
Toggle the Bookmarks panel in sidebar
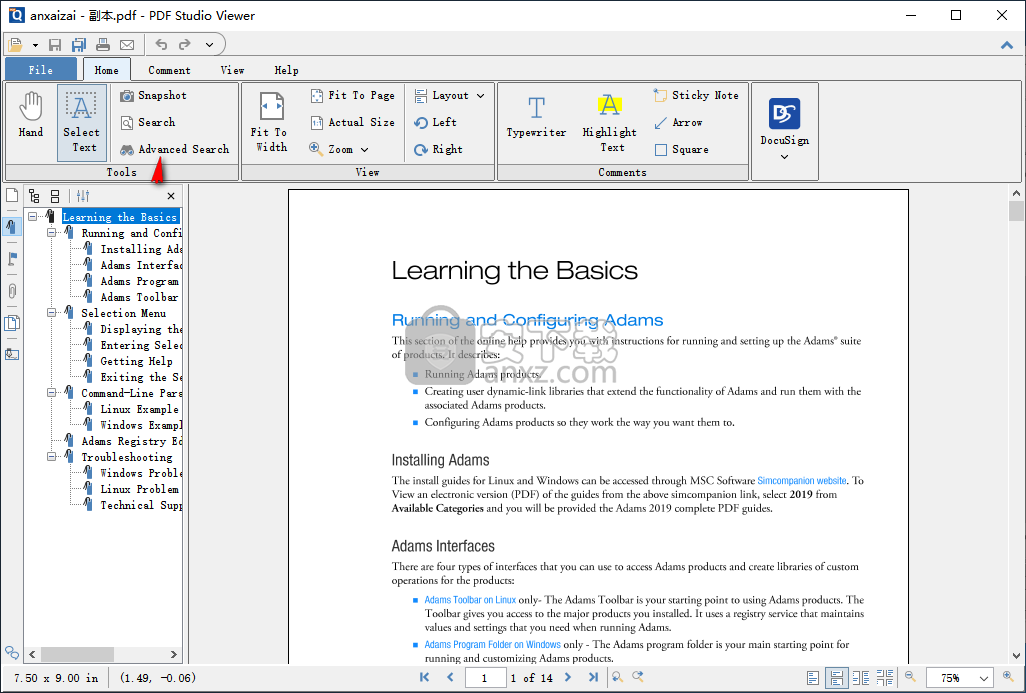click(x=12, y=227)
